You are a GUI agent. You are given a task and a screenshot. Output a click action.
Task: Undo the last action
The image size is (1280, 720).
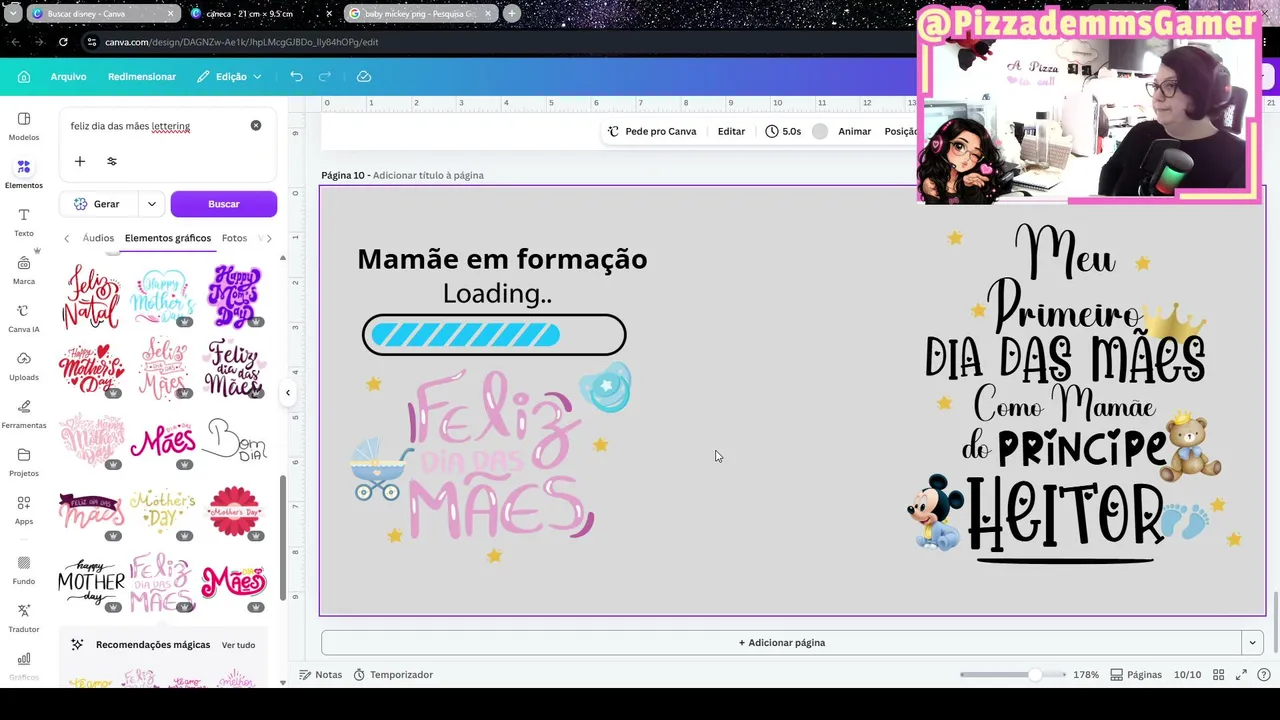[x=296, y=77]
